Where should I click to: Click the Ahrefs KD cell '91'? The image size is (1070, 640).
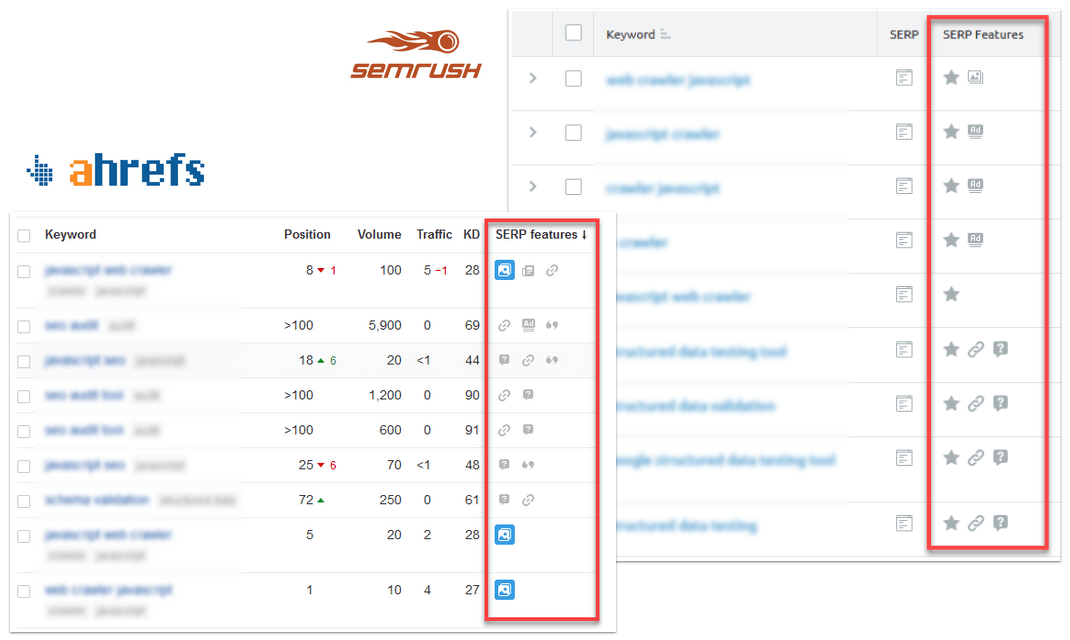[472, 430]
